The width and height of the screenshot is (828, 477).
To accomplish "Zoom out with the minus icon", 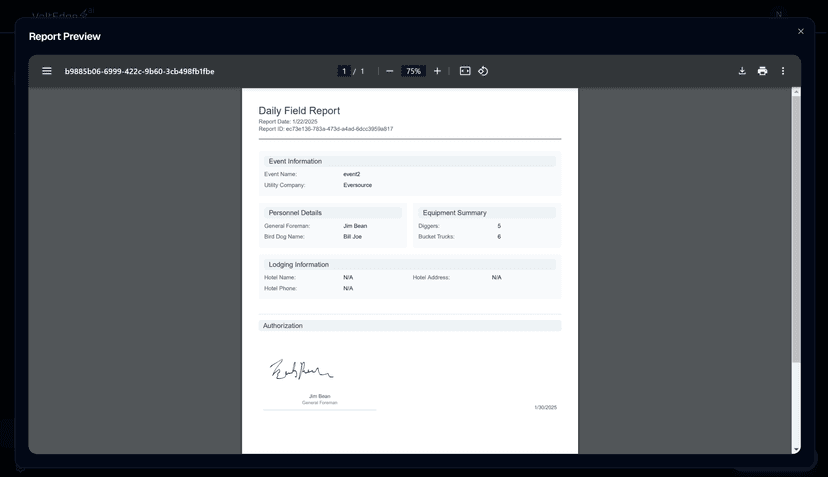I will [x=390, y=71].
